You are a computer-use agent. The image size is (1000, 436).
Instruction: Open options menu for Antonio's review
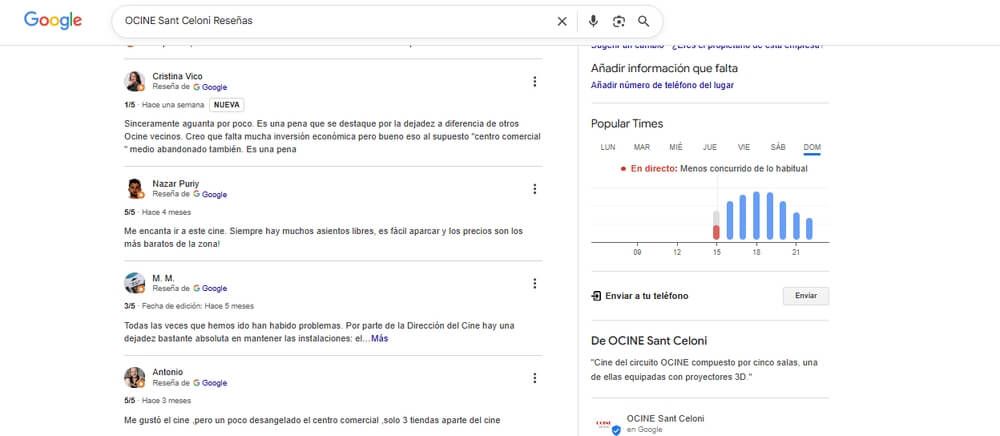pyautogui.click(x=534, y=378)
